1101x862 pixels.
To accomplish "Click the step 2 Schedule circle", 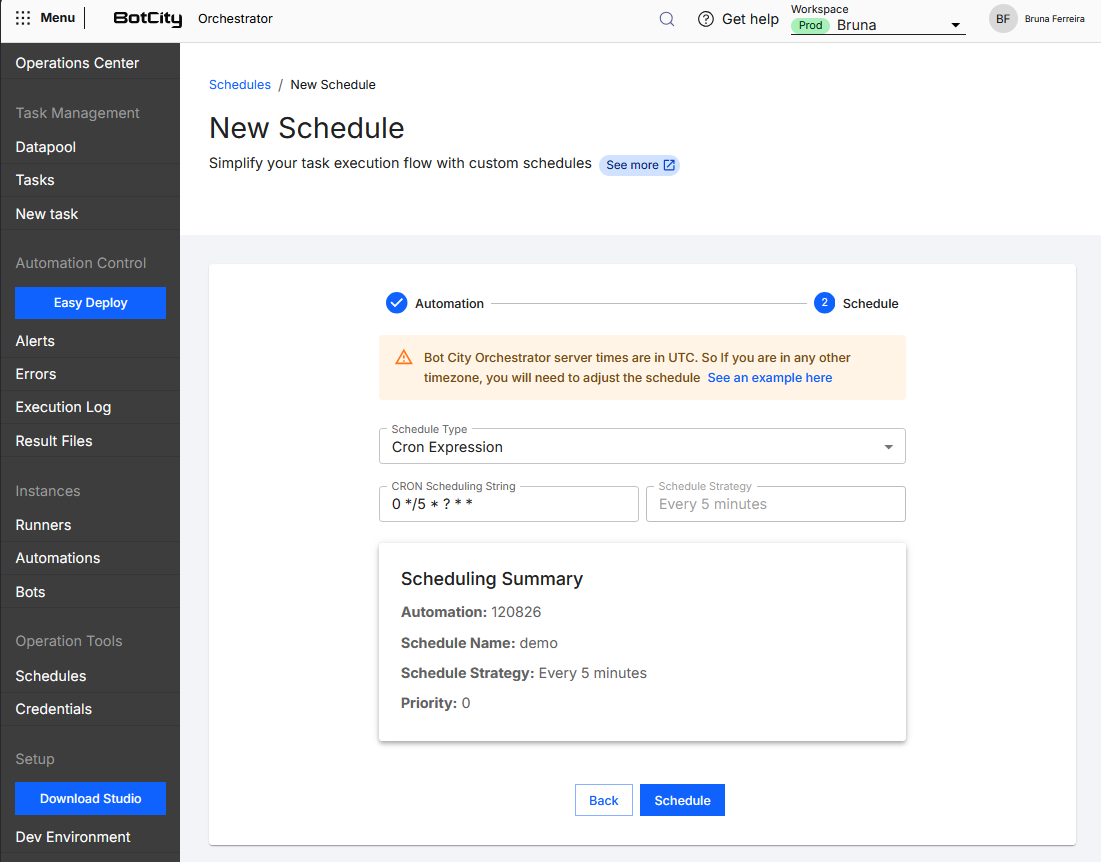I will [824, 303].
